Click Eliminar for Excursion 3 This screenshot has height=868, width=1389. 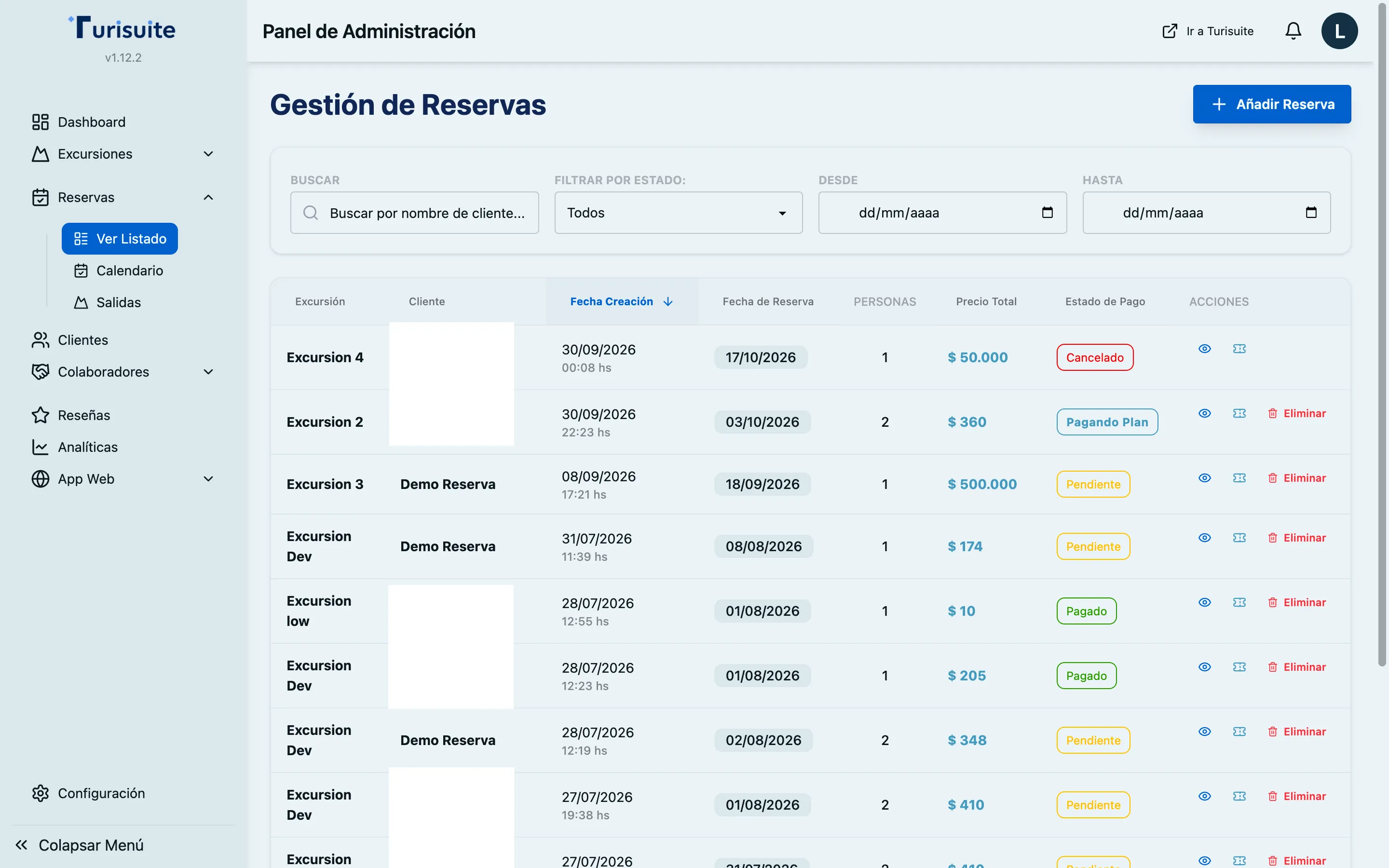click(1296, 477)
